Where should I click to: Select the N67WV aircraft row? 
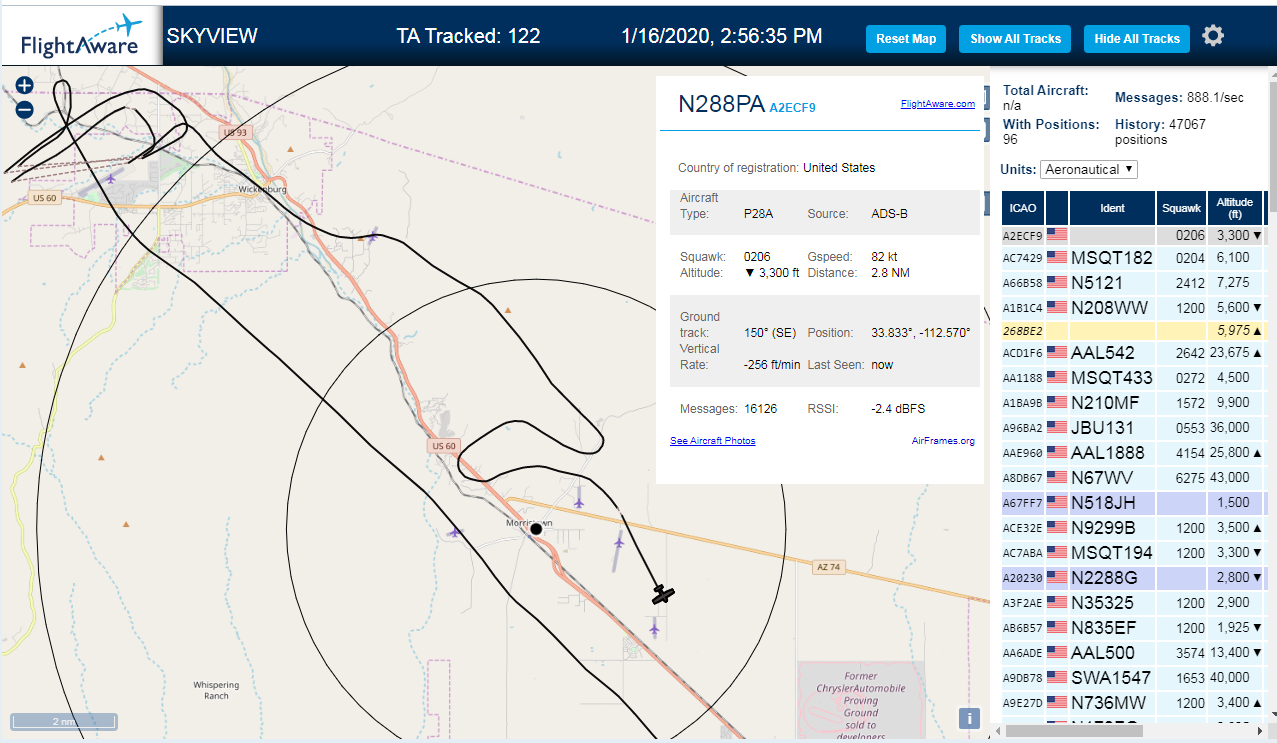(x=1133, y=477)
